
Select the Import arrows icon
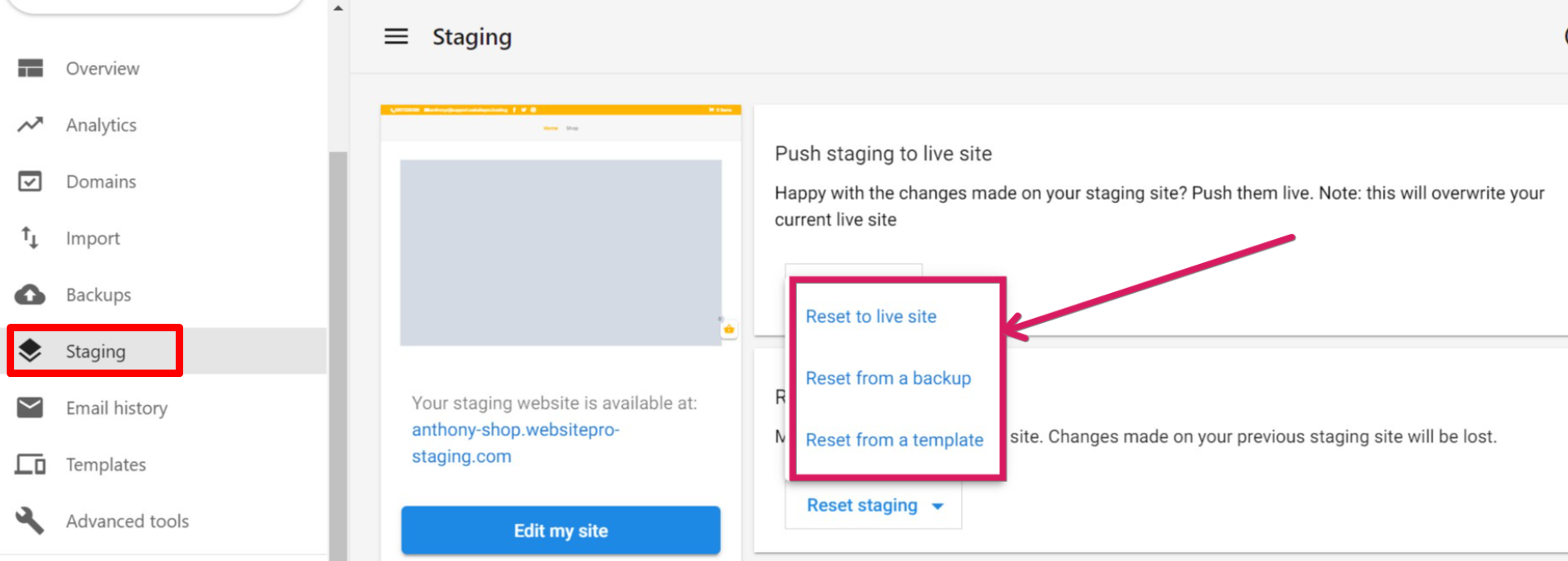[x=30, y=237]
